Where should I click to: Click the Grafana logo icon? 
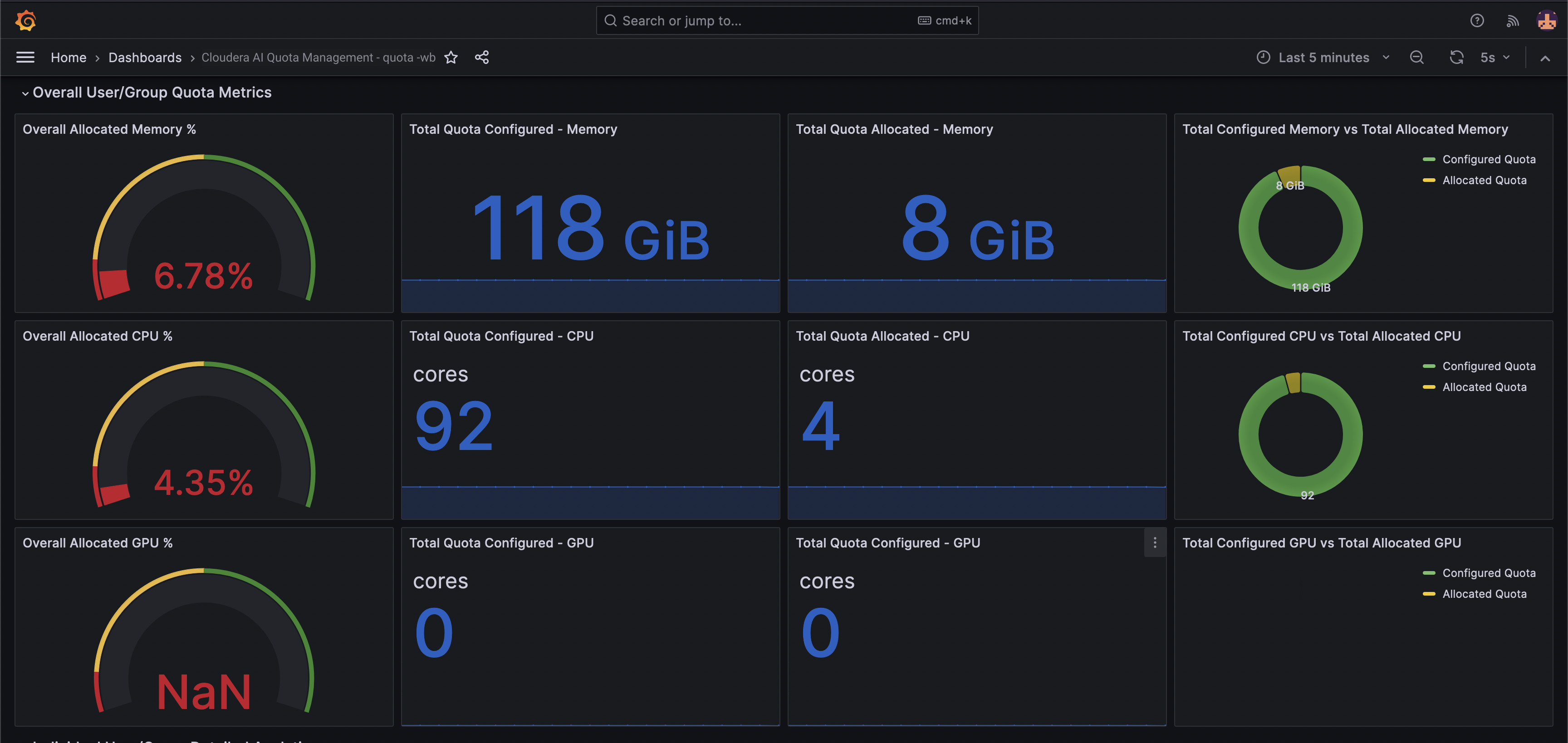coord(25,21)
